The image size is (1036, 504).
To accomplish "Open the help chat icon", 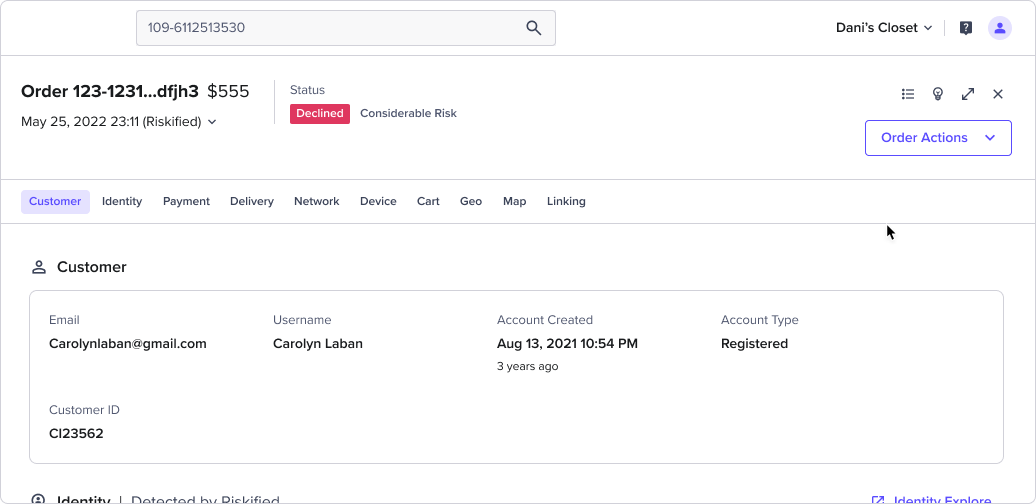I will click(966, 28).
